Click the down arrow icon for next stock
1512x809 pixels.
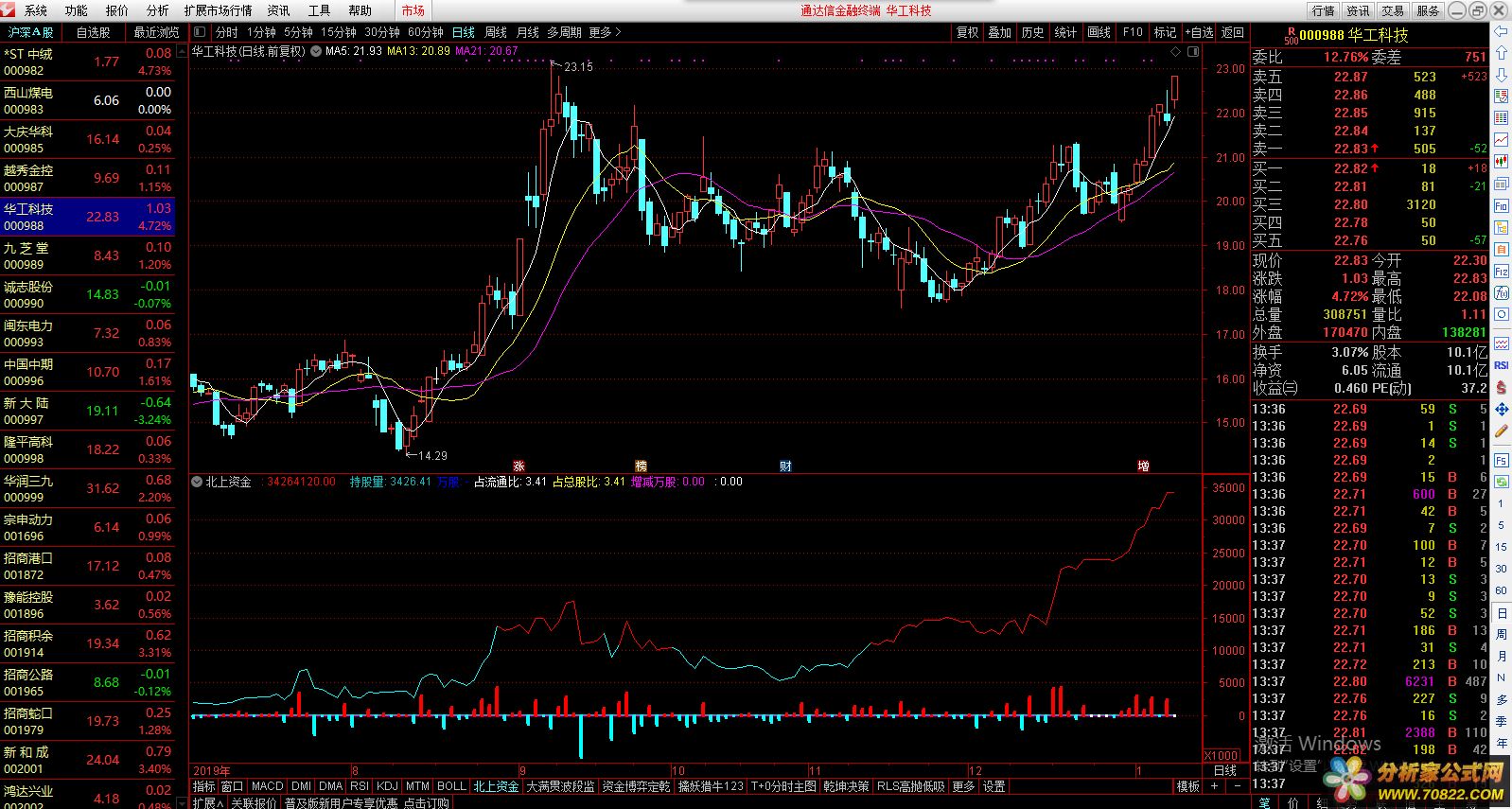1501,74
